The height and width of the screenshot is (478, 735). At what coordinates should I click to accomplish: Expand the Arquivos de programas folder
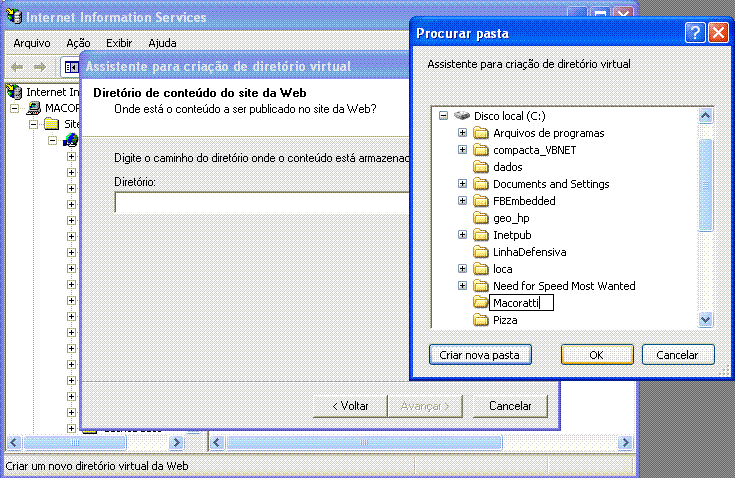pos(462,133)
